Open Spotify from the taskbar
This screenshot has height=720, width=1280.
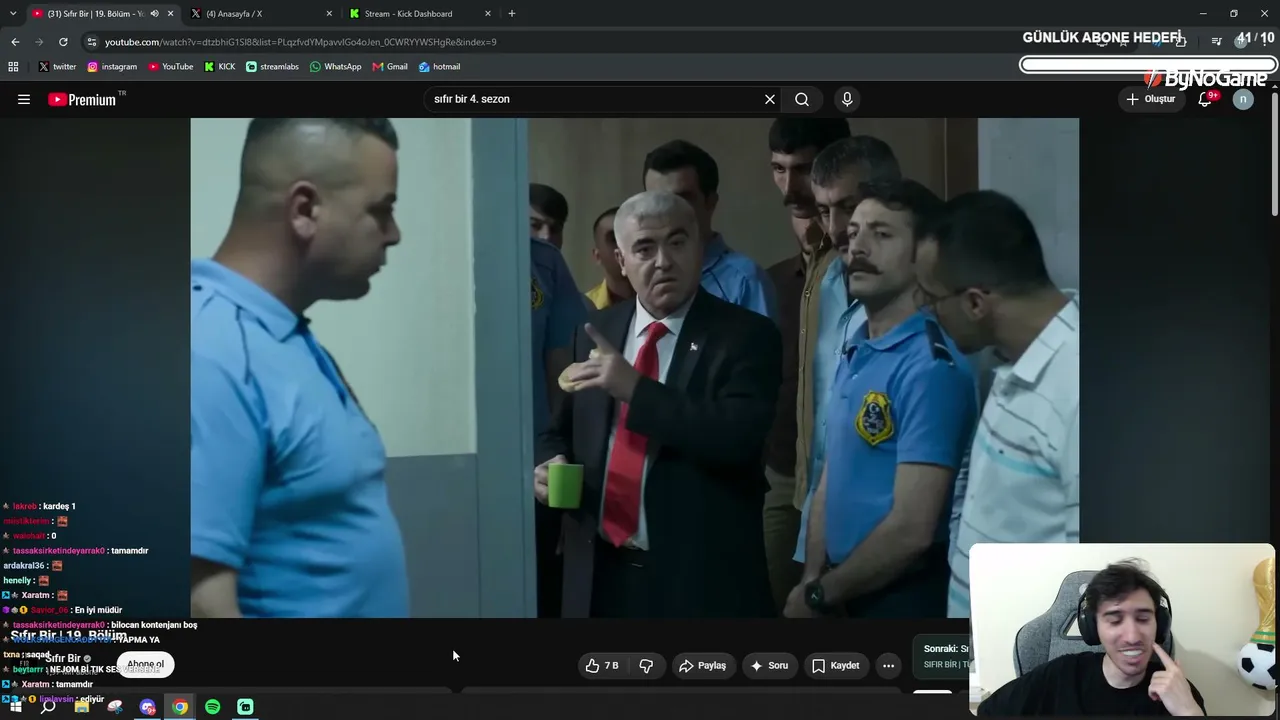coord(213,707)
